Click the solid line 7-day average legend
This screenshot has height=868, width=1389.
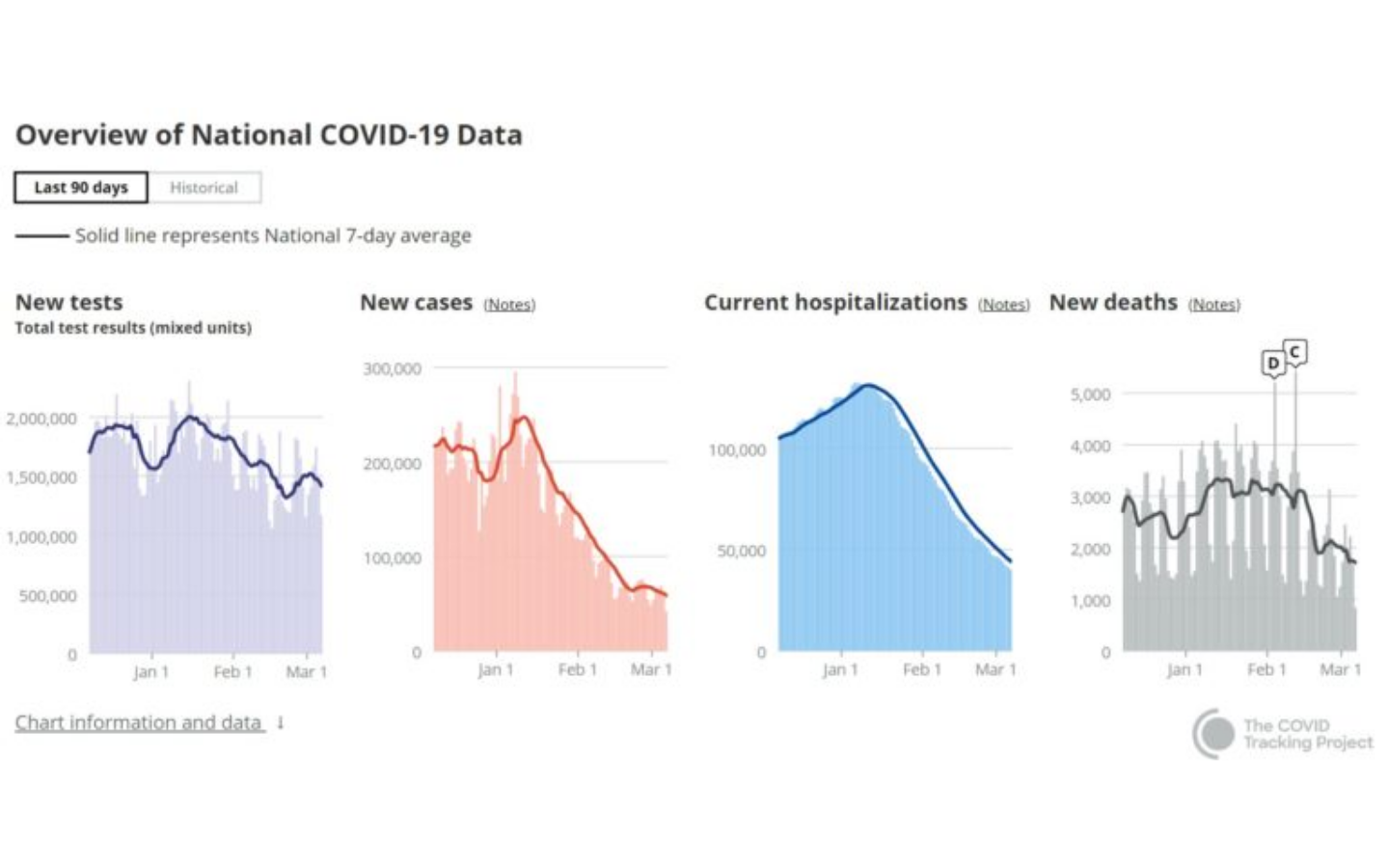243,235
